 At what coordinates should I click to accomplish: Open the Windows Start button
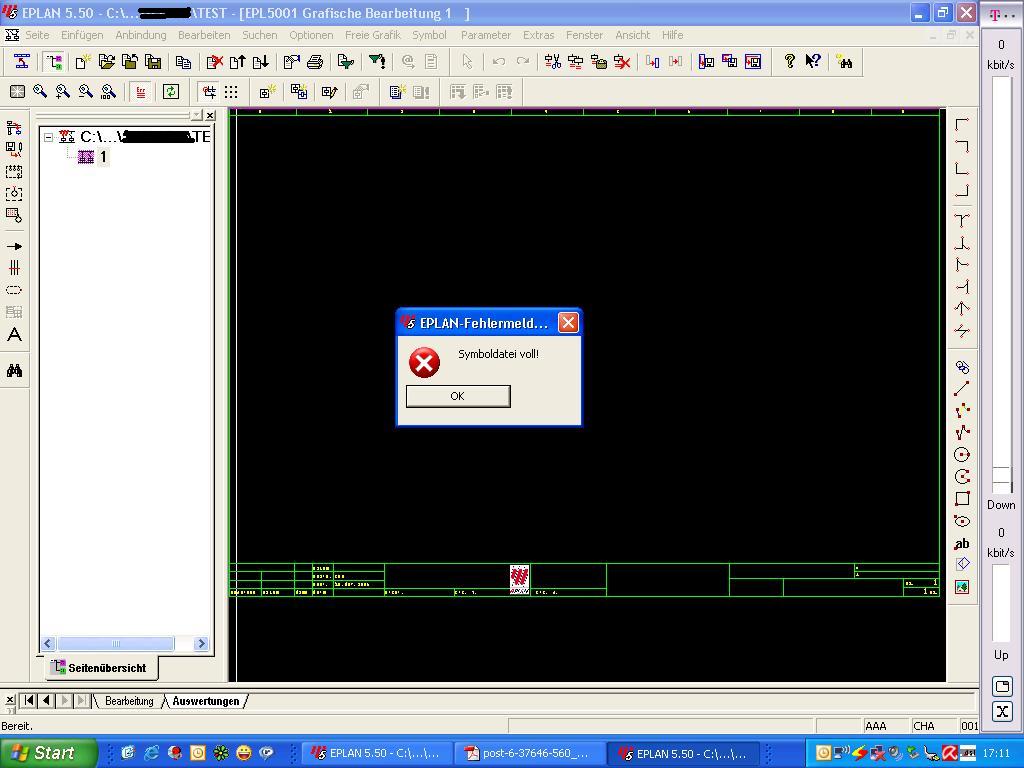pos(48,753)
